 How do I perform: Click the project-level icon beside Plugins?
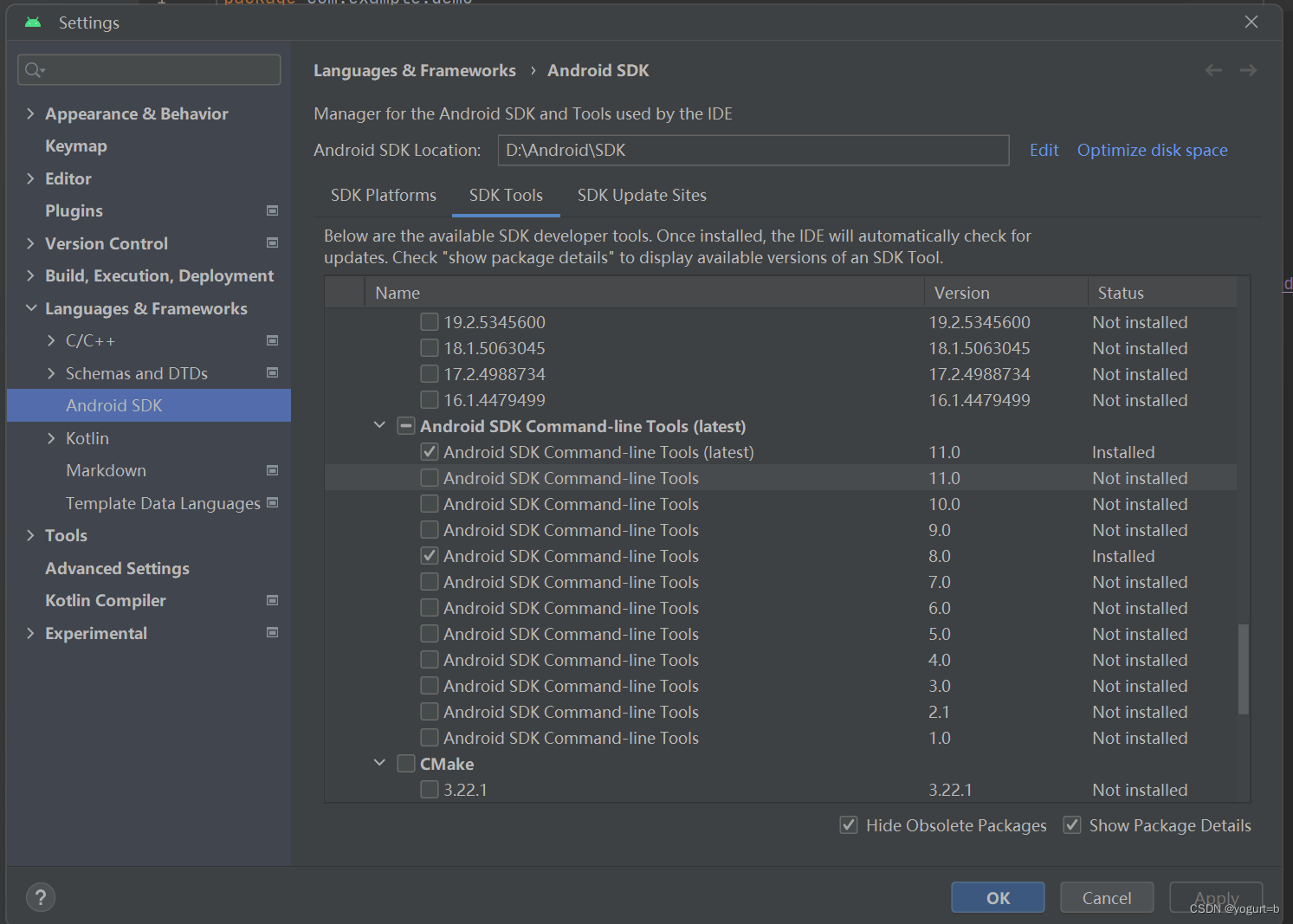pyautogui.click(x=272, y=210)
